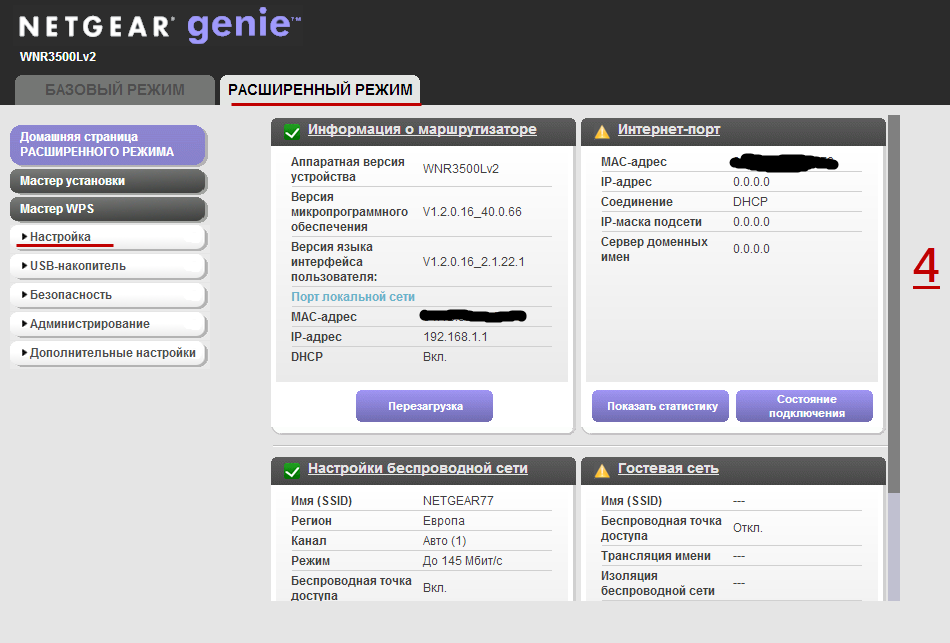
Task: Open Домашняя страница РАСШИРЕННОГО РЕЖИМА
Action: [x=108, y=145]
